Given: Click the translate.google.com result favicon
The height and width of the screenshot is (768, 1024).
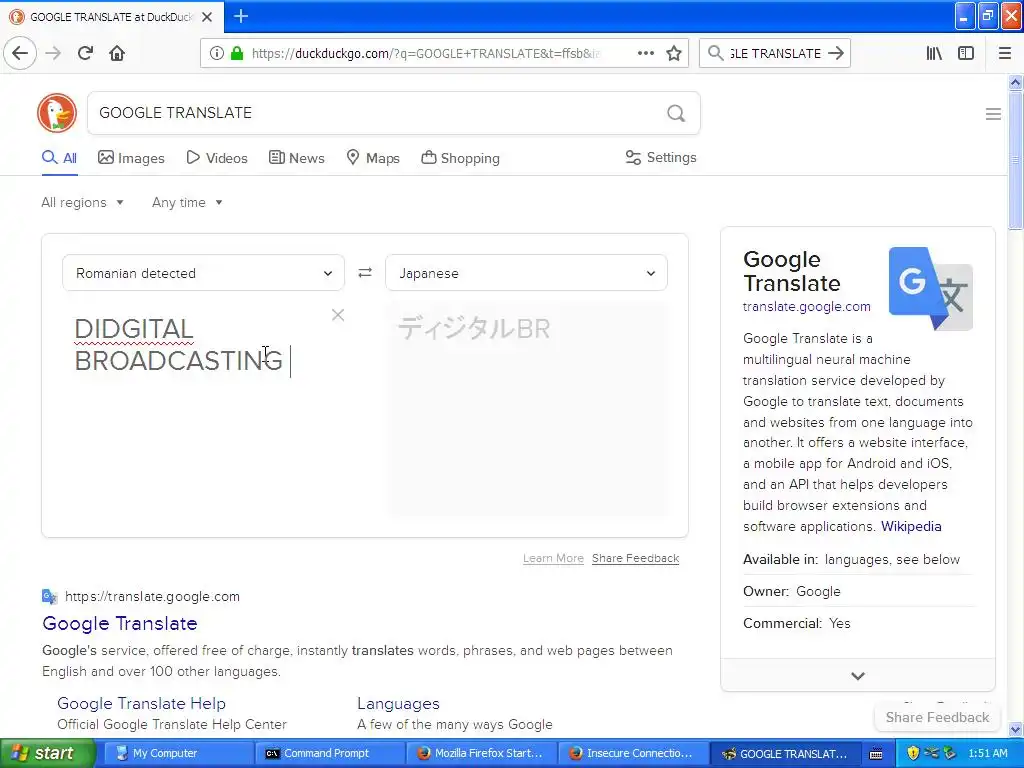Looking at the screenshot, I should tap(50, 596).
